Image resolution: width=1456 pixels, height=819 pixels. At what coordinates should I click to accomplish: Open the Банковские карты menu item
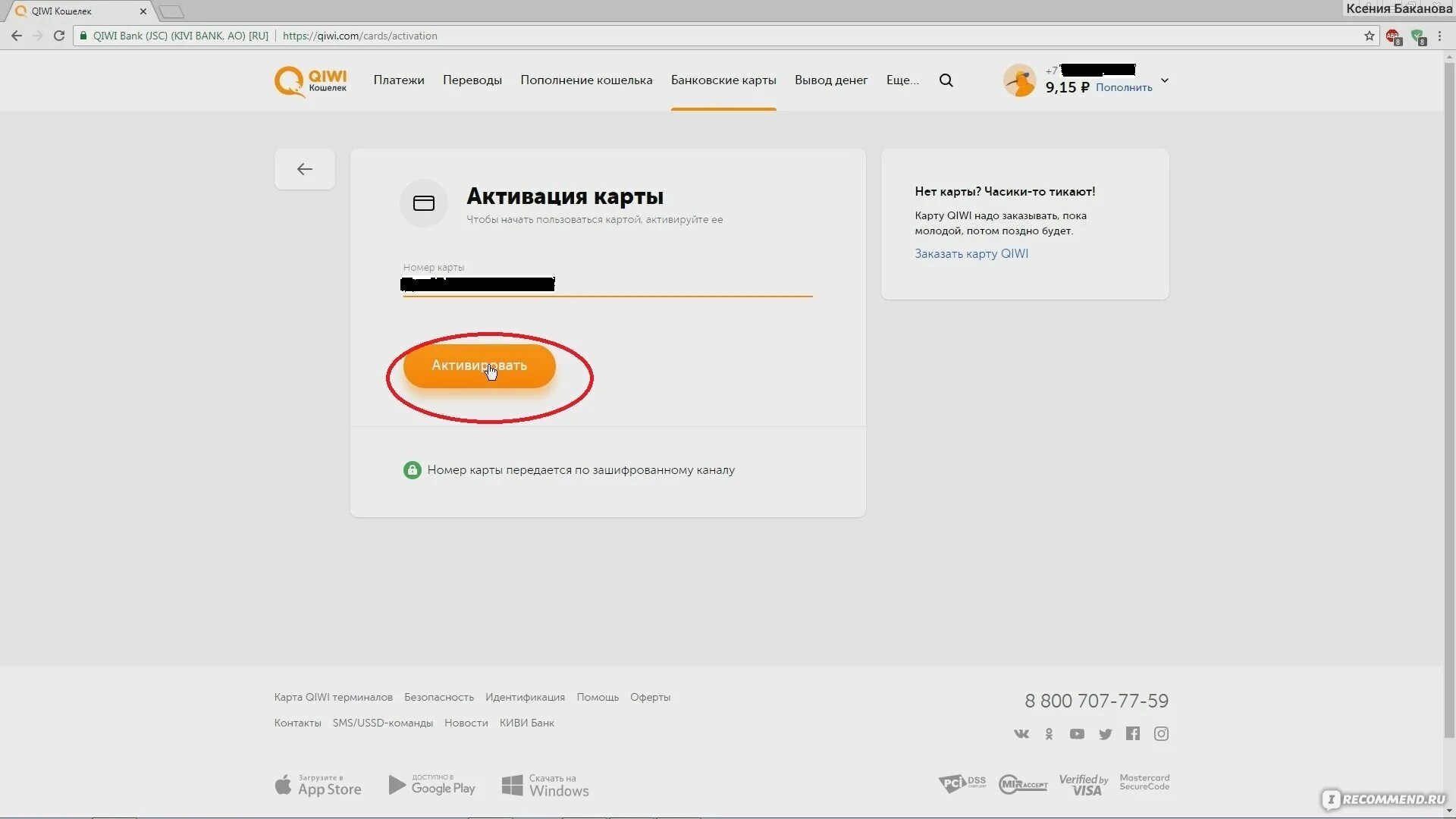point(723,80)
